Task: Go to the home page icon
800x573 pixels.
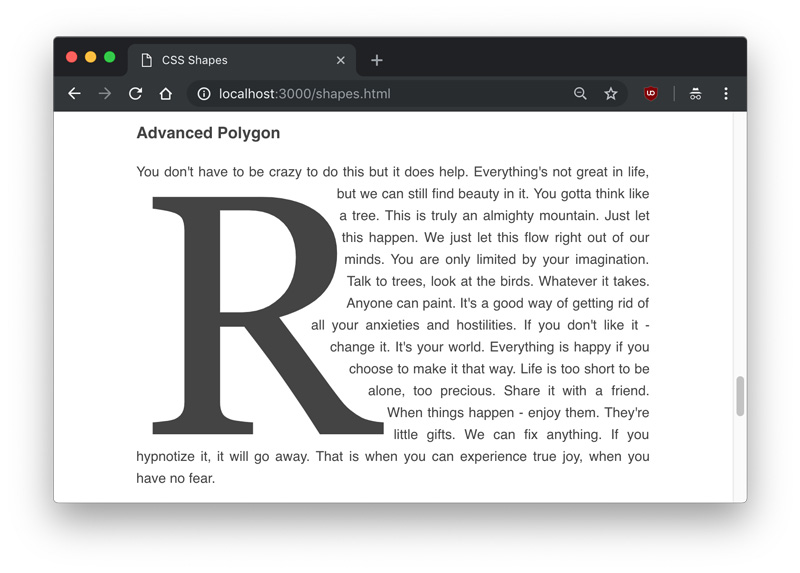Action: 166,94
